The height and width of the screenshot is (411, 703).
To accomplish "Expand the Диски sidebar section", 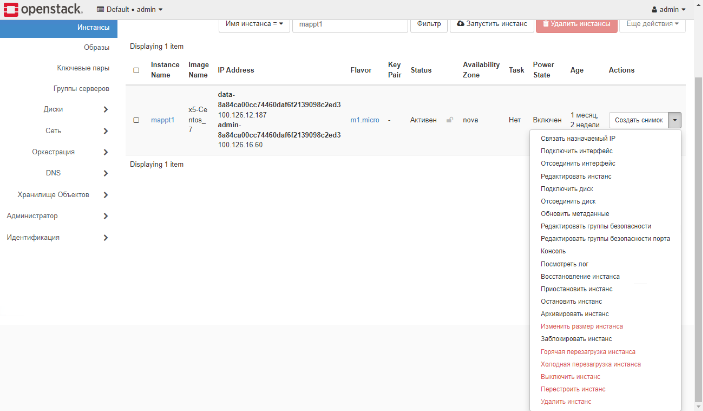I will pyautogui.click(x=106, y=108).
